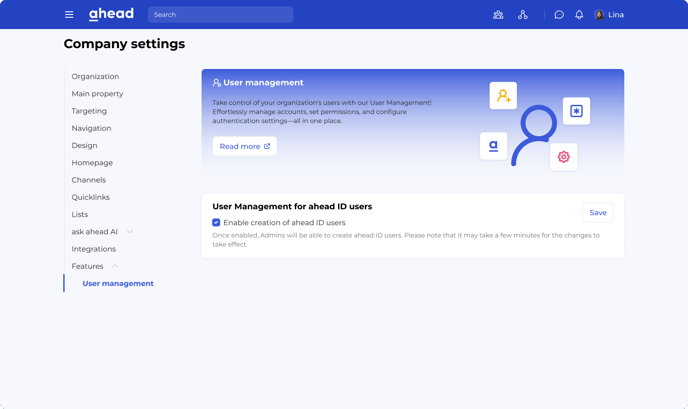This screenshot has width=688, height=409.
Task: Go to Homepage settings
Action: [x=92, y=163]
